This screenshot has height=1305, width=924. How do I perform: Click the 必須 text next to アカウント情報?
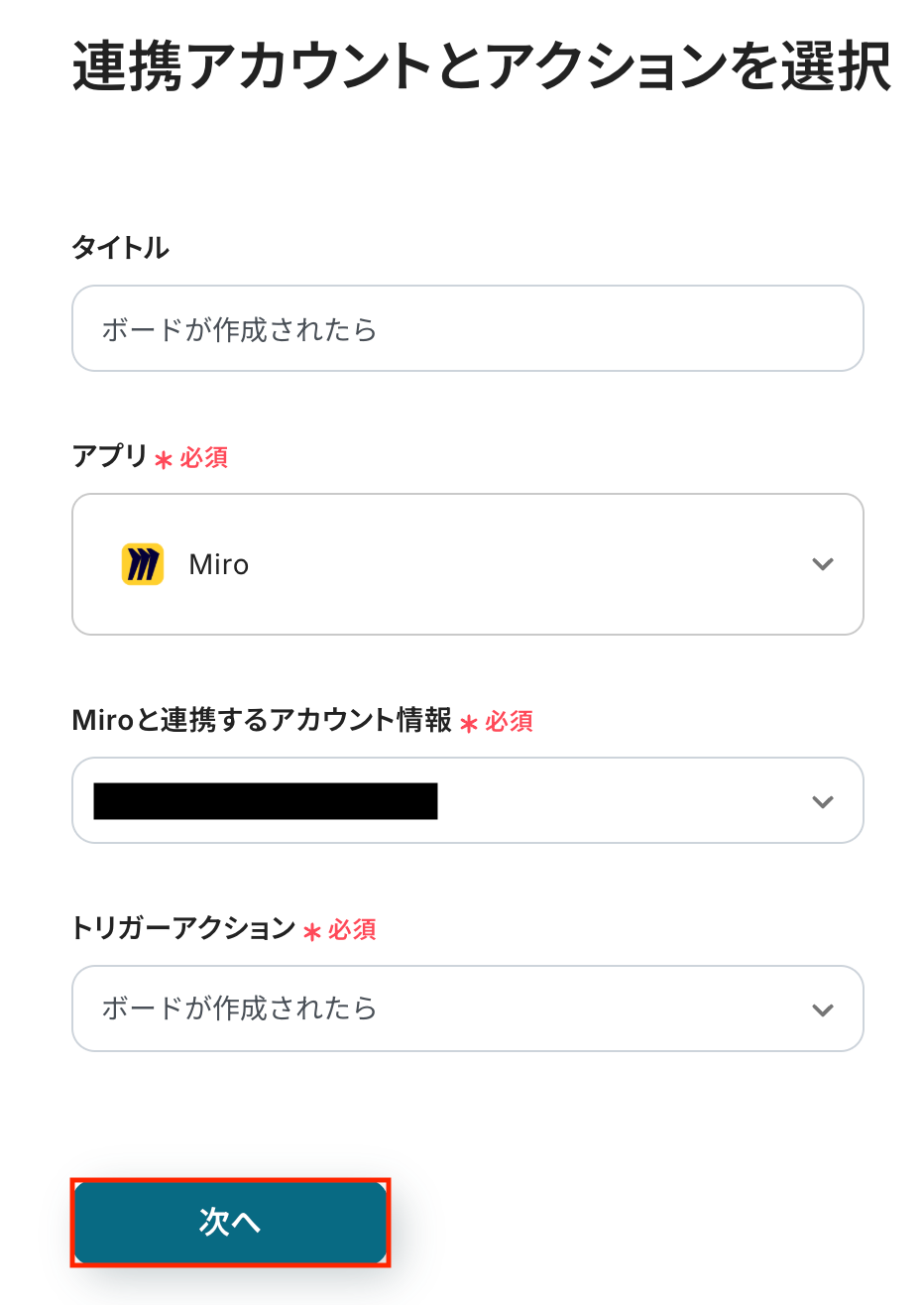(509, 722)
